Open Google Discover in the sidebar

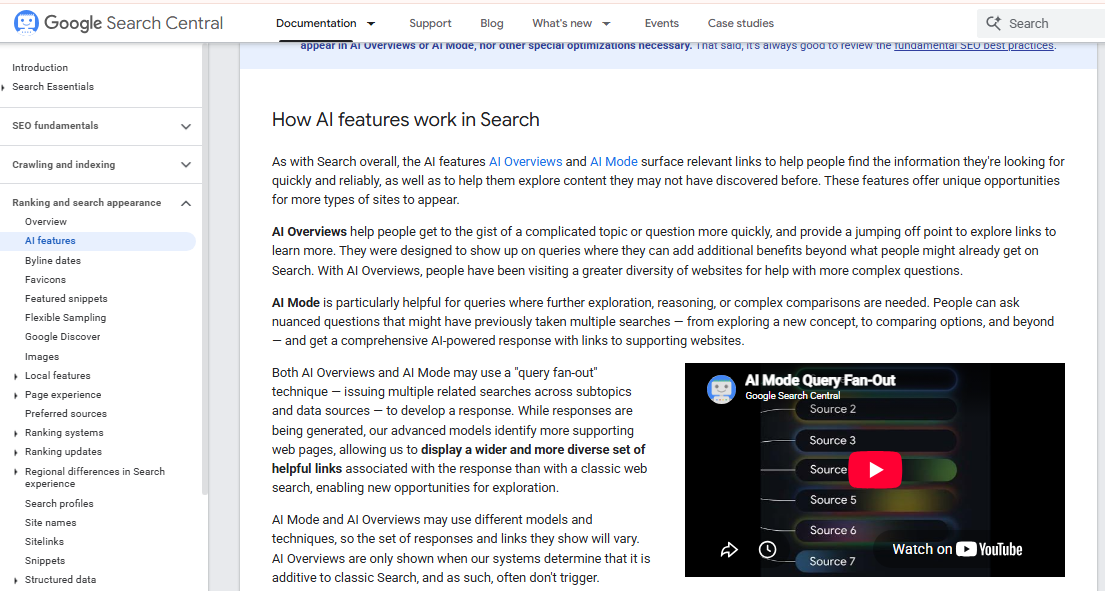coord(63,337)
